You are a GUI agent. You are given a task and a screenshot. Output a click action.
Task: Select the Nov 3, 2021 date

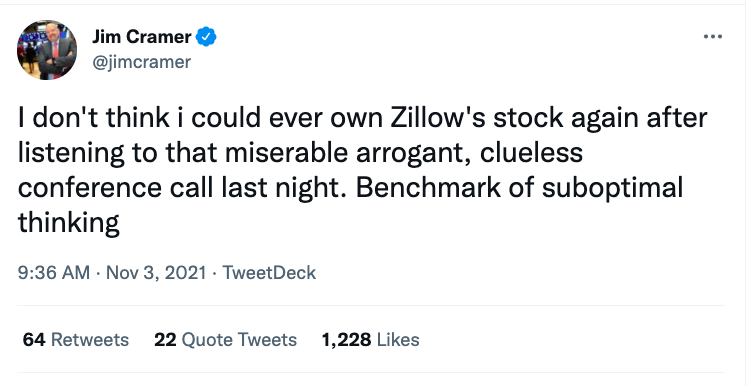click(x=156, y=272)
